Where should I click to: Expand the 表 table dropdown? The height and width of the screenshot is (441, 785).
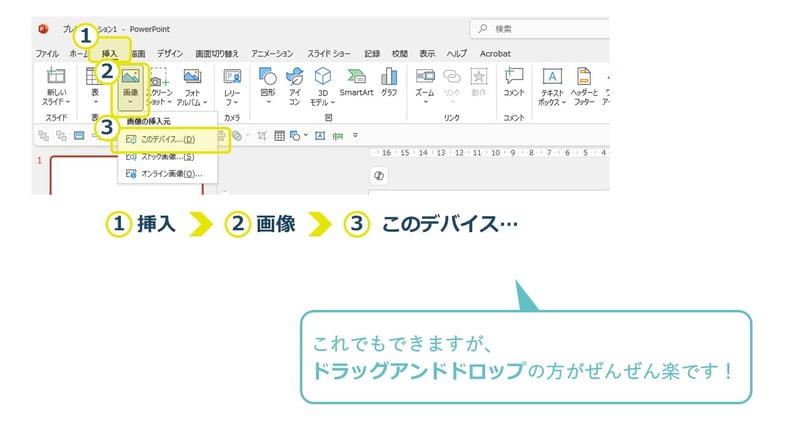pos(95,102)
